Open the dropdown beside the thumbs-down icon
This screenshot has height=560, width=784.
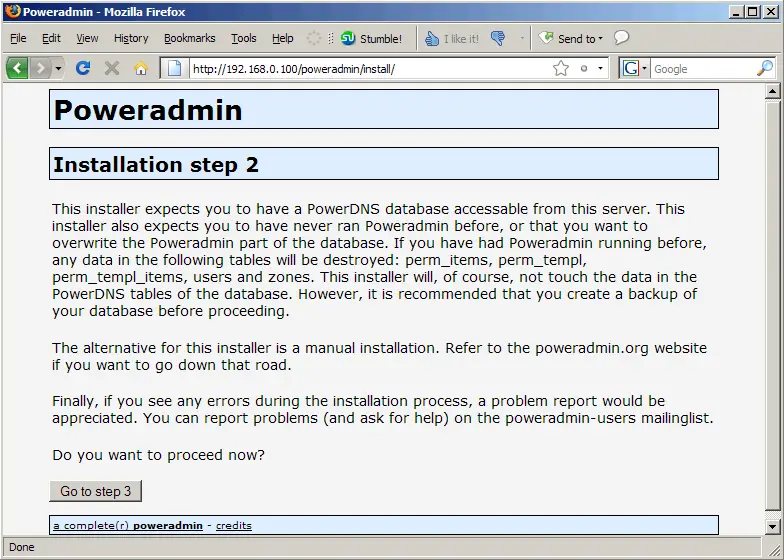[x=522, y=38]
